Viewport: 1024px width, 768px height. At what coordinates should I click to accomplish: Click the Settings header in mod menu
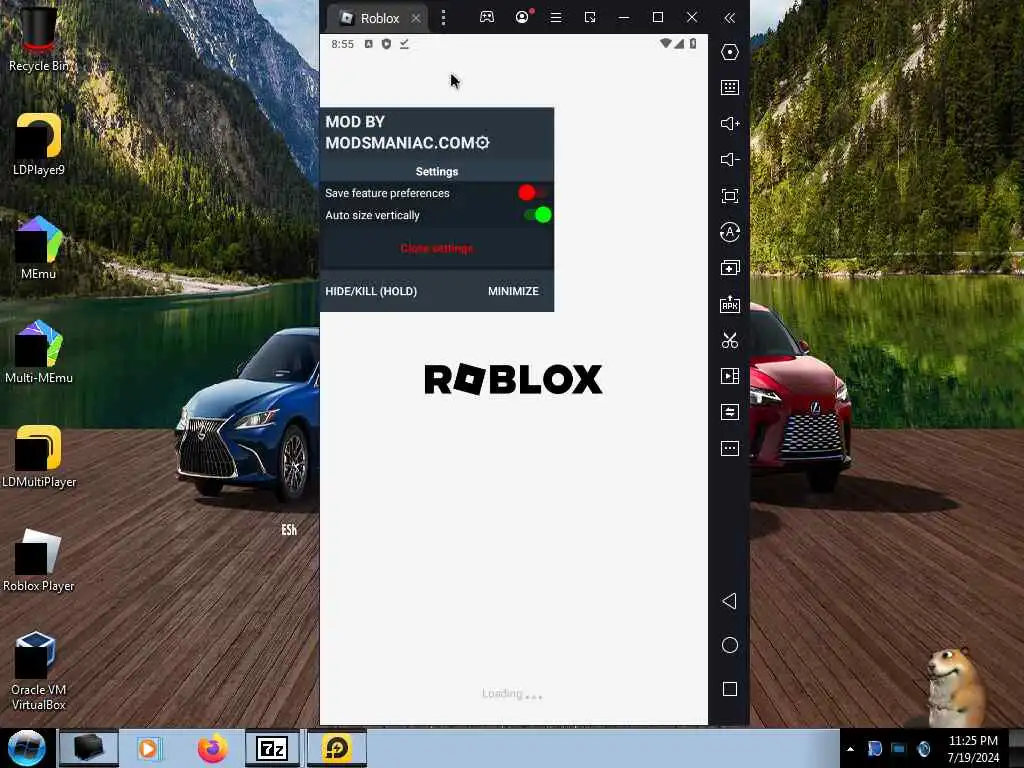(x=437, y=171)
